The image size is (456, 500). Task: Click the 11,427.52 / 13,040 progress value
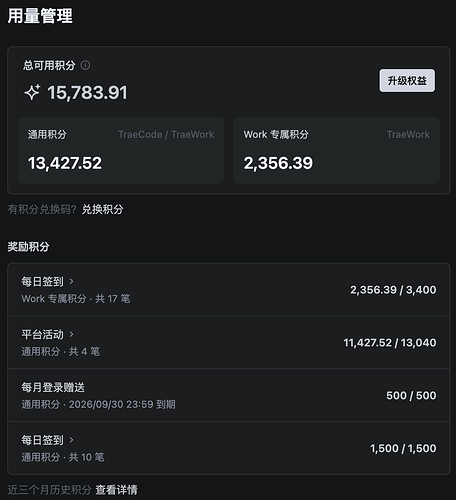(390, 343)
